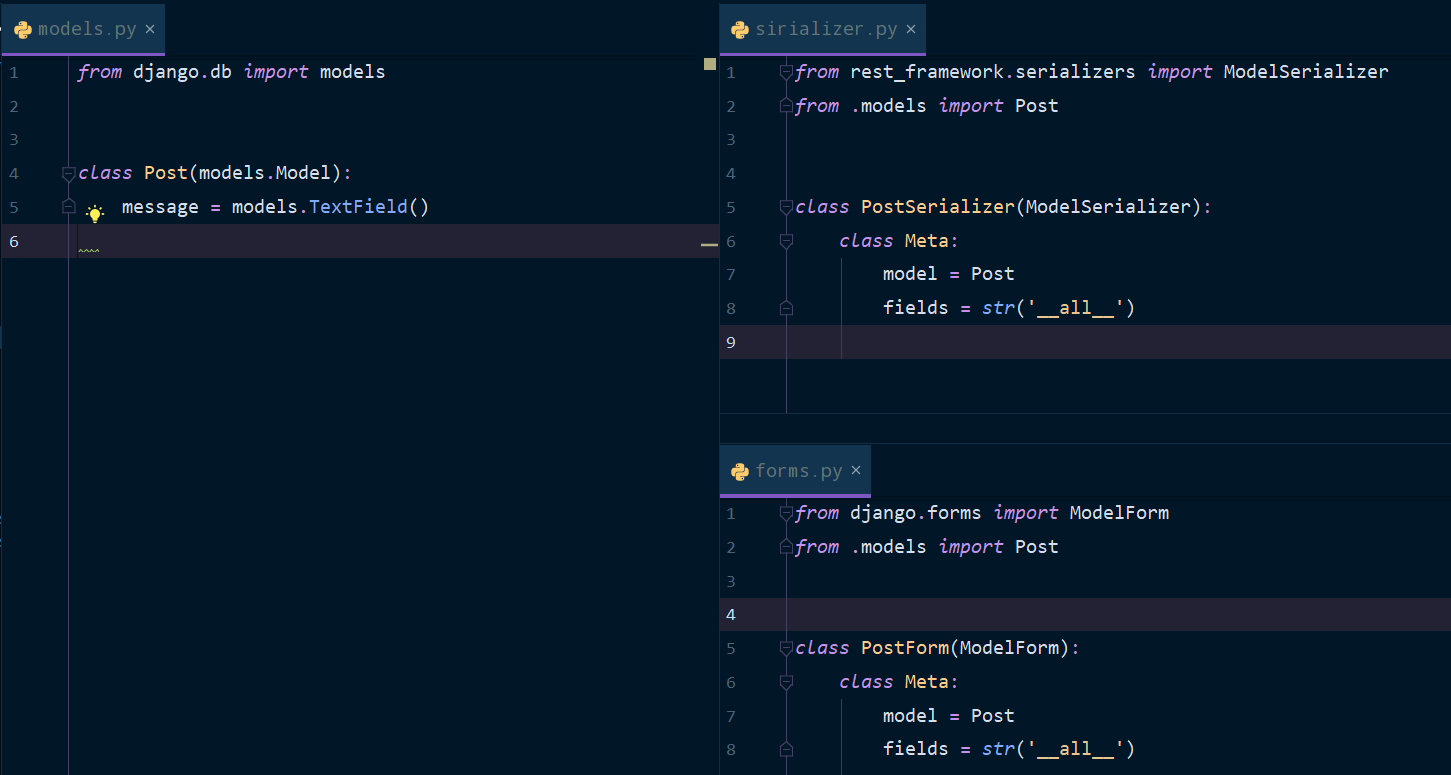Image resolution: width=1451 pixels, height=775 pixels.
Task: Click 'PostForm' class name in forms.py
Action: (905, 648)
